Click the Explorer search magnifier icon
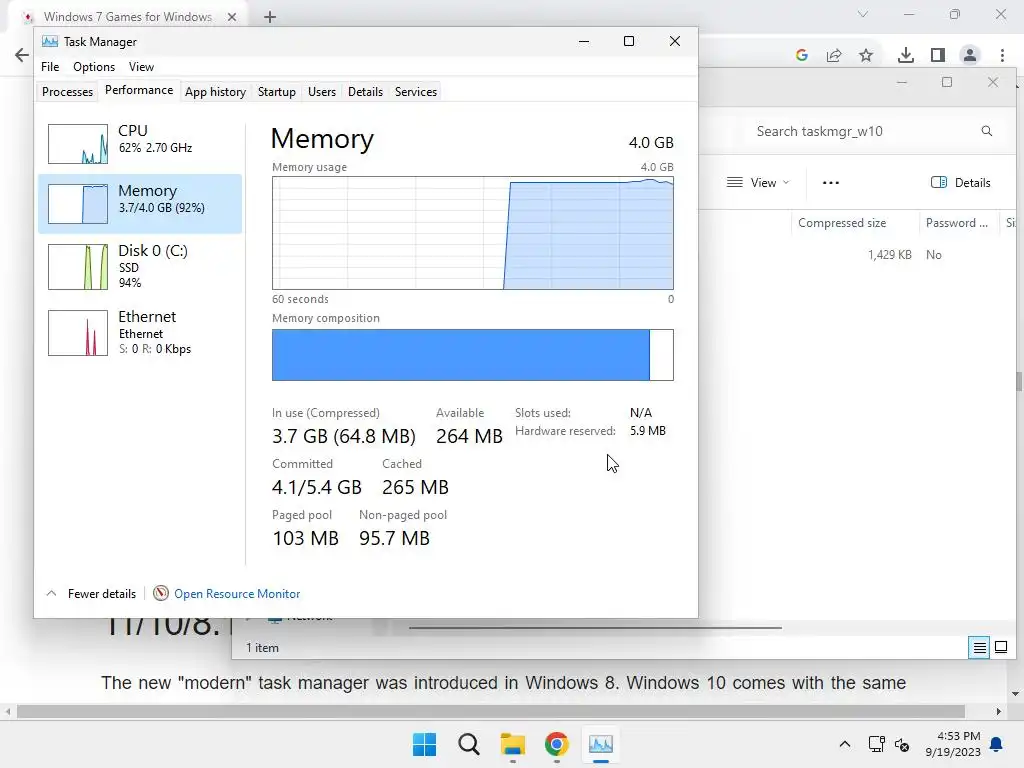Viewport: 1024px width, 768px height. point(987,131)
